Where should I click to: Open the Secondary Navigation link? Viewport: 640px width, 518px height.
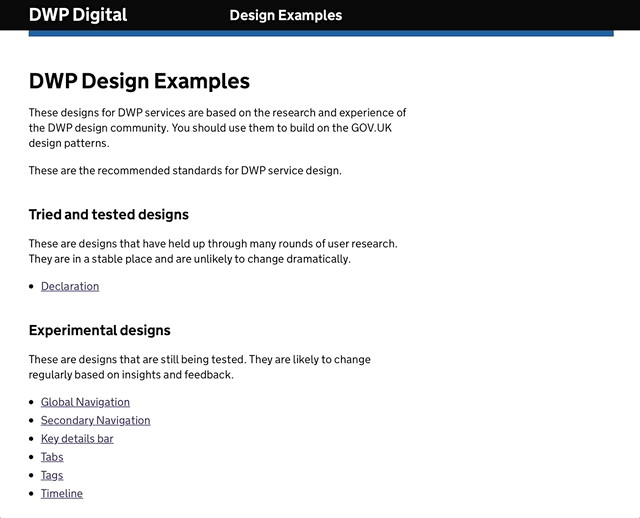pos(96,420)
